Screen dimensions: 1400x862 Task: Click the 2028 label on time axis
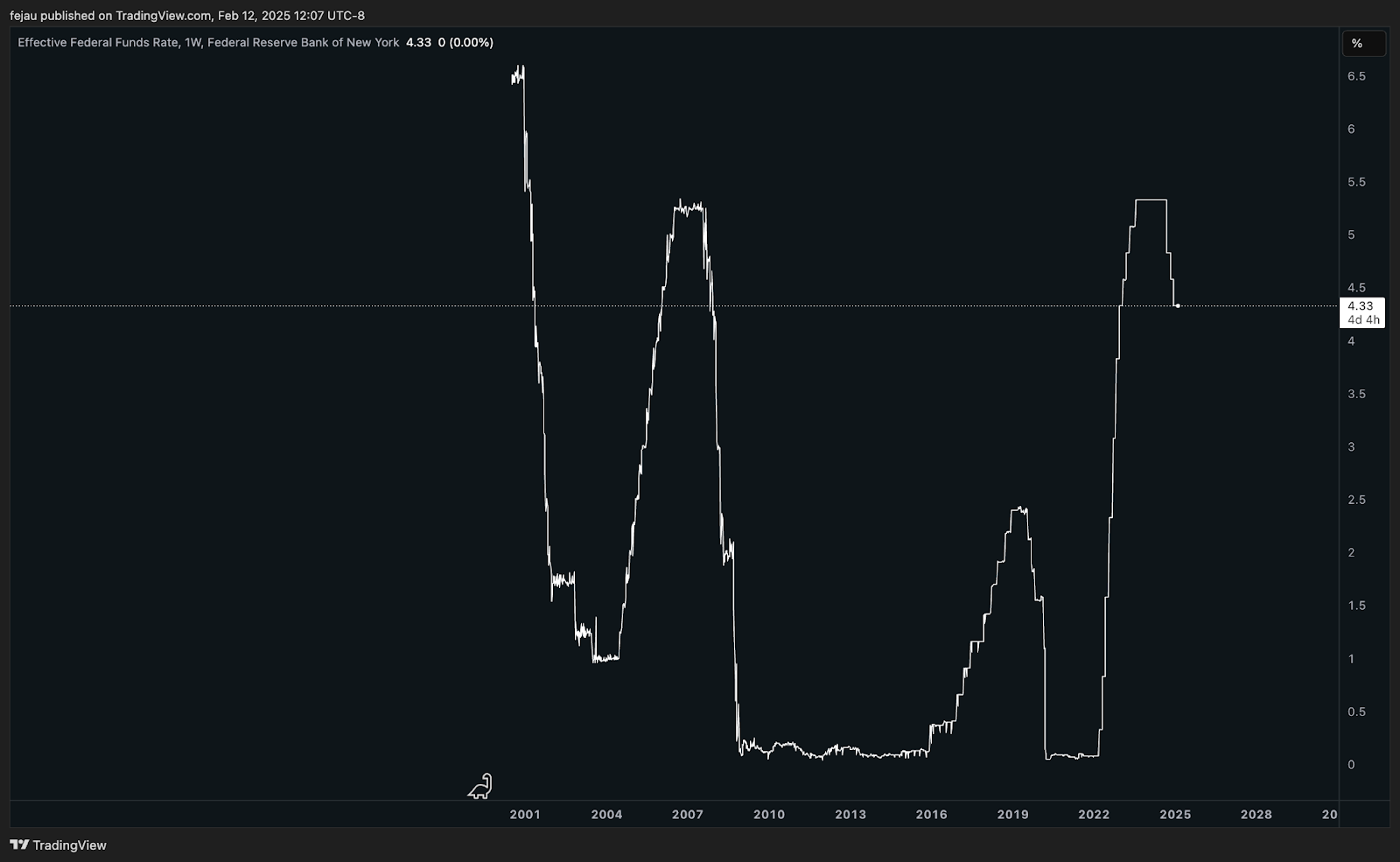1256,814
